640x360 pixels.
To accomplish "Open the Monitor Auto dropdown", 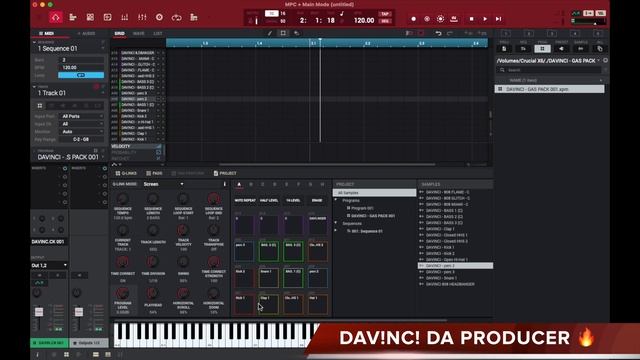I will [81, 132].
